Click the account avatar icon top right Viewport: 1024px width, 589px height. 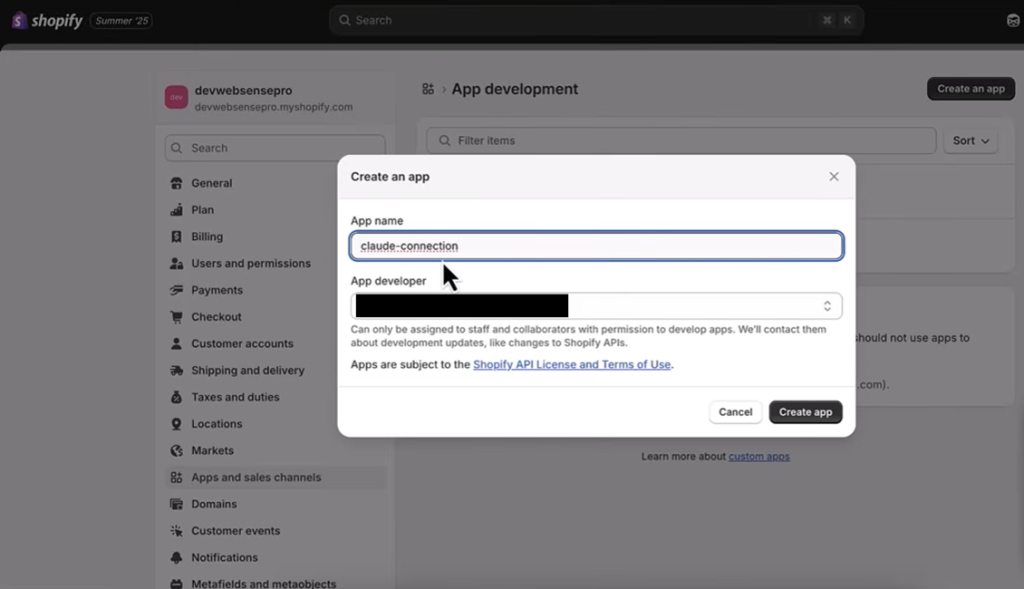[1013, 21]
